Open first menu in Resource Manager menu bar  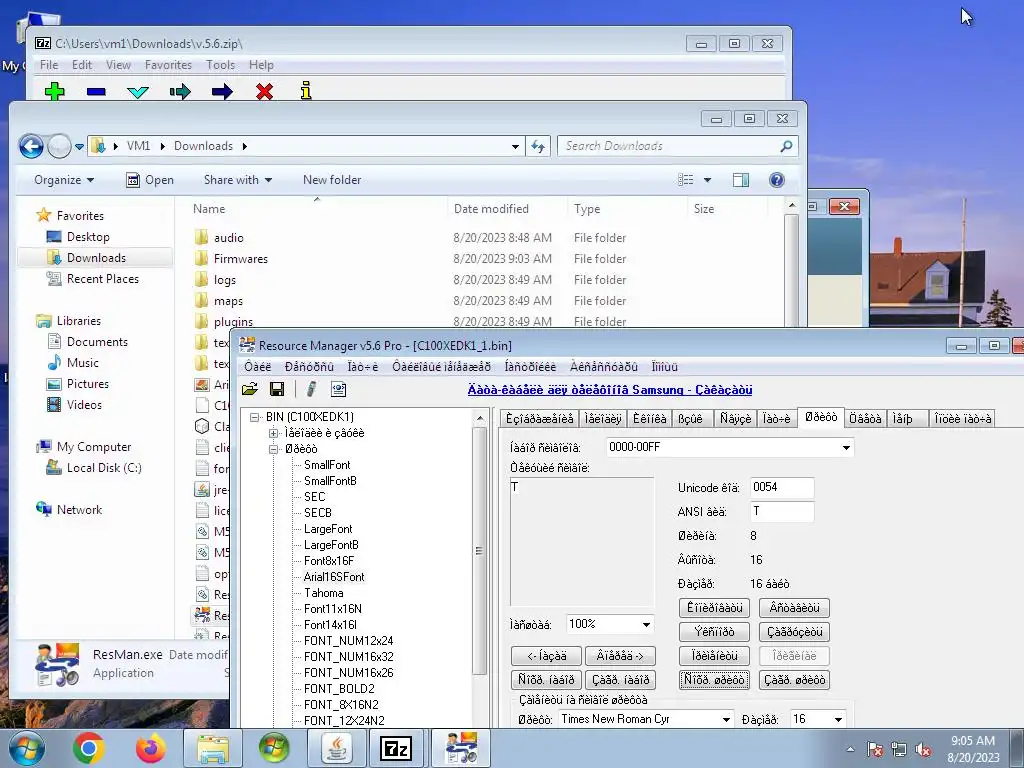click(x=257, y=366)
